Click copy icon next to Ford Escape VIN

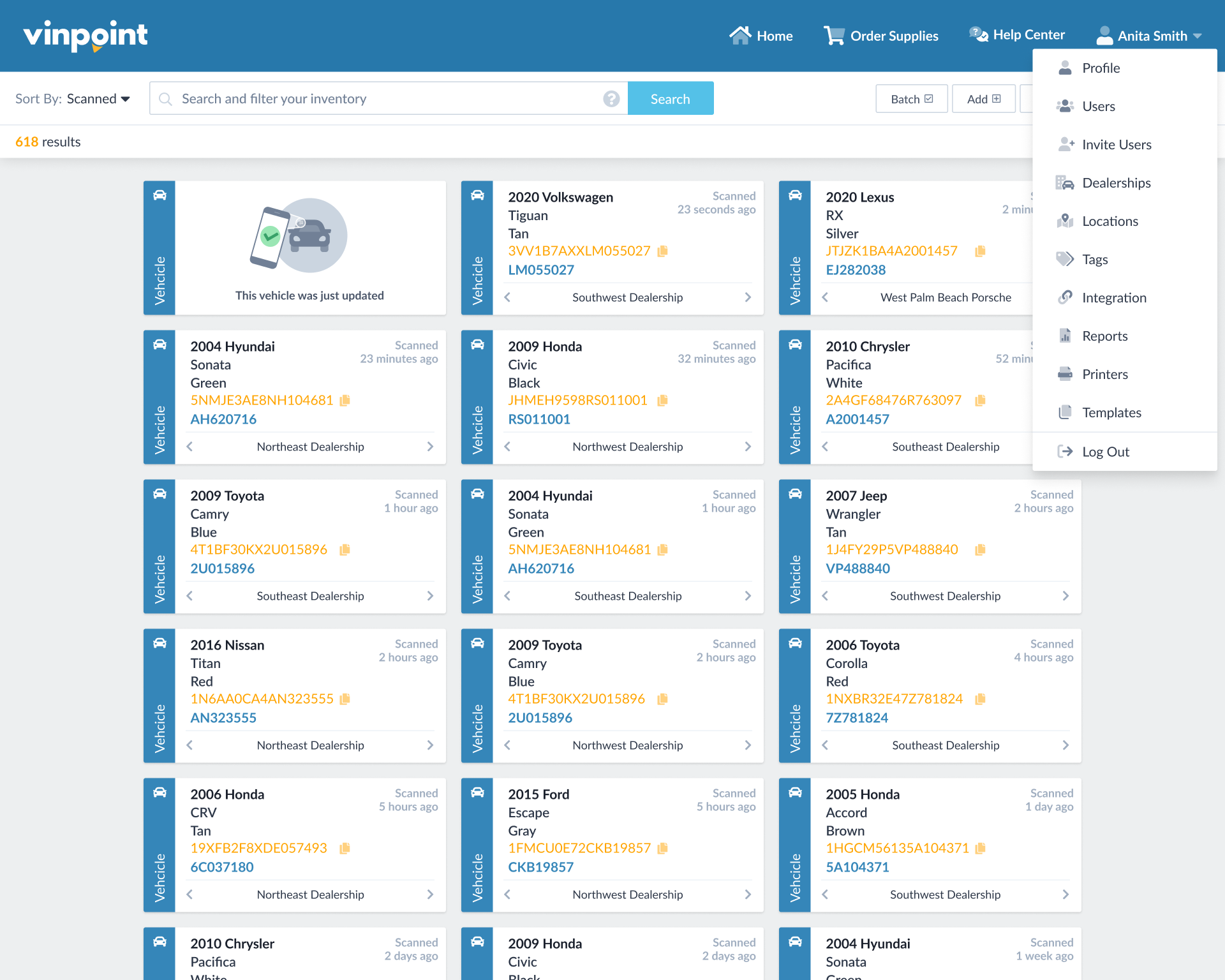pyautogui.click(x=662, y=849)
